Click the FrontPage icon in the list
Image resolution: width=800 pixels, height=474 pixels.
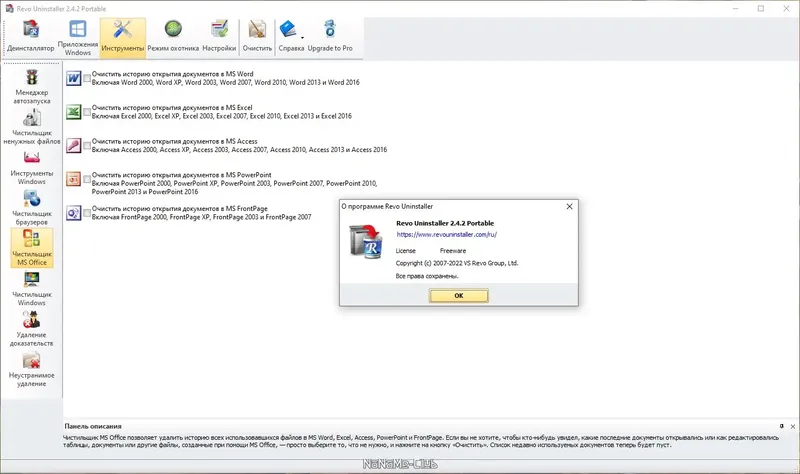click(x=73, y=213)
